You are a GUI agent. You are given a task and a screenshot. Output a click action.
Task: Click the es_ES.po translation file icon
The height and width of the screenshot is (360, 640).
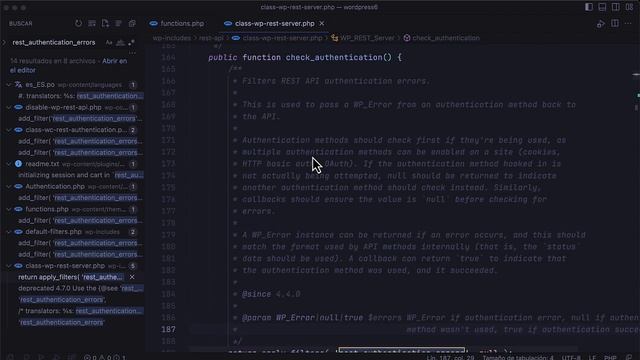tap(18, 84)
